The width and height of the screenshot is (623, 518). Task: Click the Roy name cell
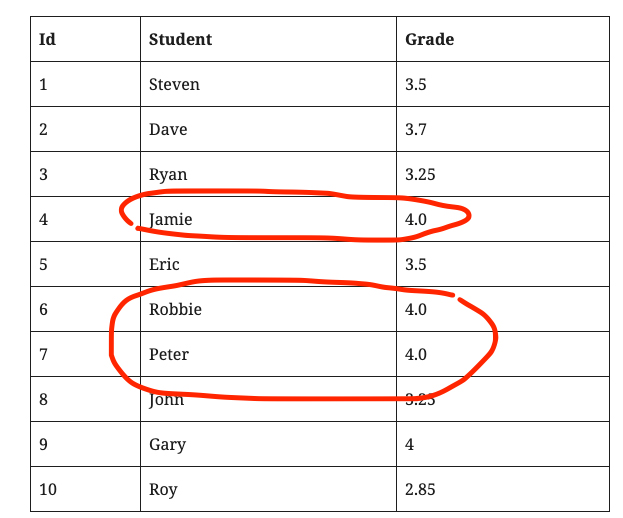click(268, 489)
